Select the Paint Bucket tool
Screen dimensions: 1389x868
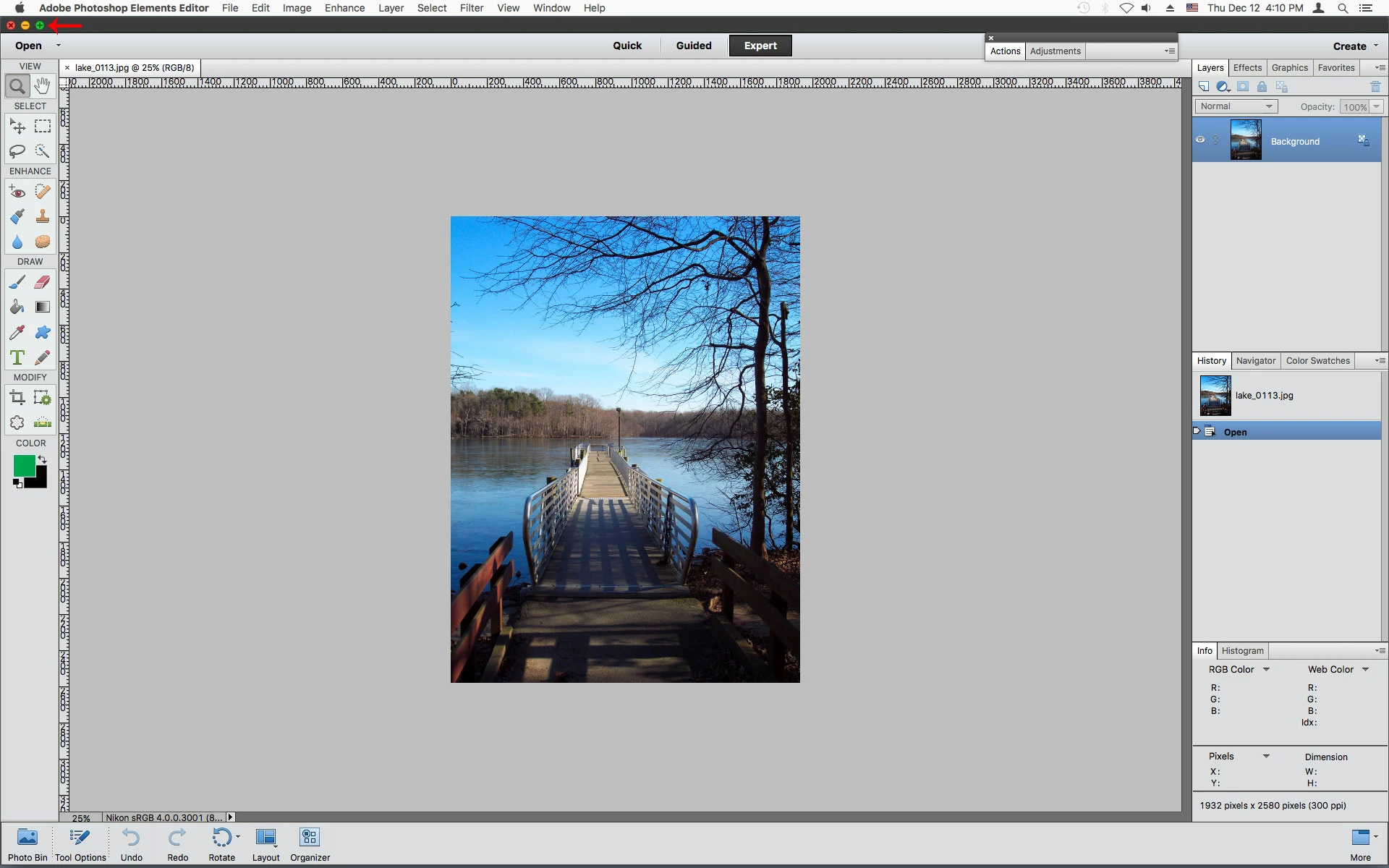17,307
